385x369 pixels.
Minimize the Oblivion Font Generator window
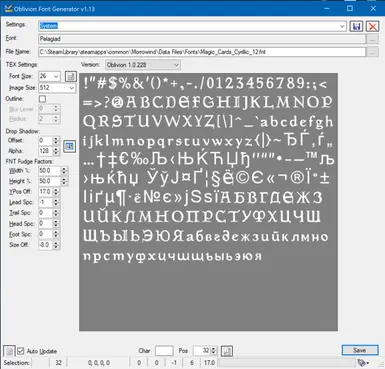328,8
